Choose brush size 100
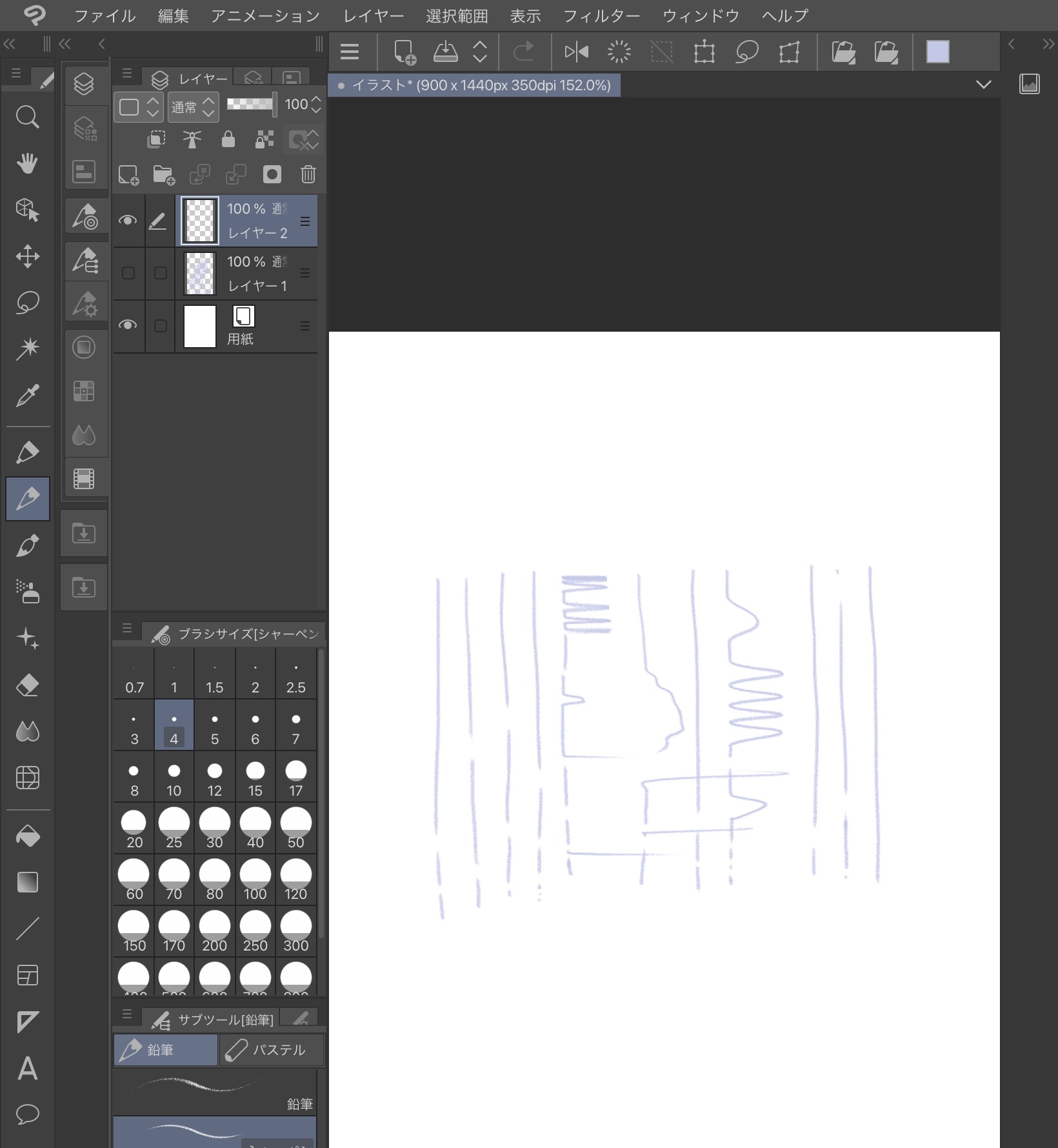This screenshot has width=1058, height=1148. (x=255, y=880)
